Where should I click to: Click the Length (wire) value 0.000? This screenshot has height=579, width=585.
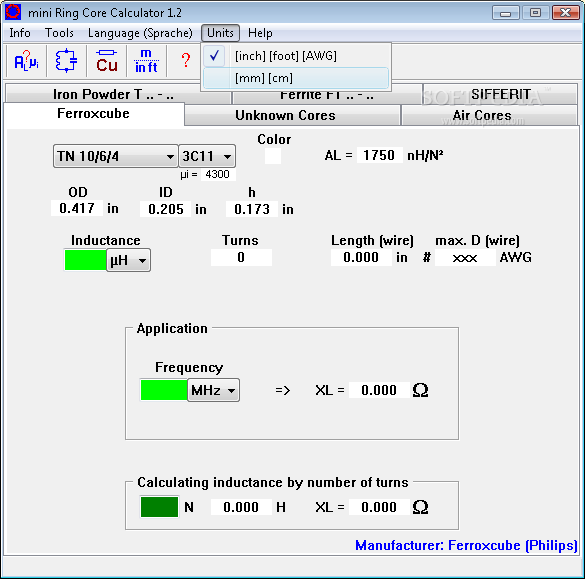(x=361, y=257)
